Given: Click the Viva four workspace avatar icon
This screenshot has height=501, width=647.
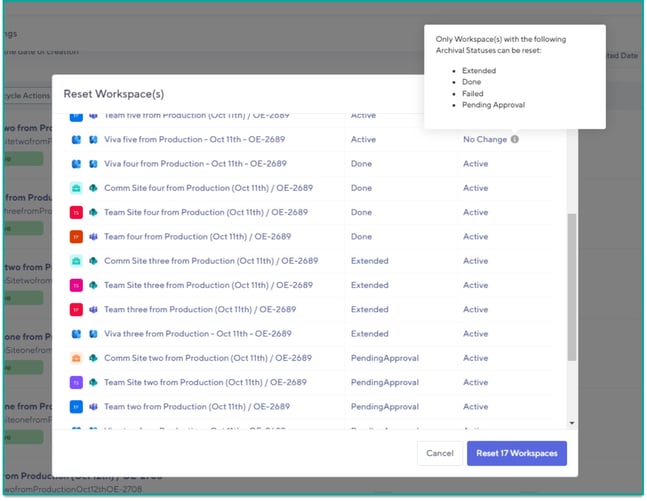Looking at the screenshot, I should pos(76,164).
